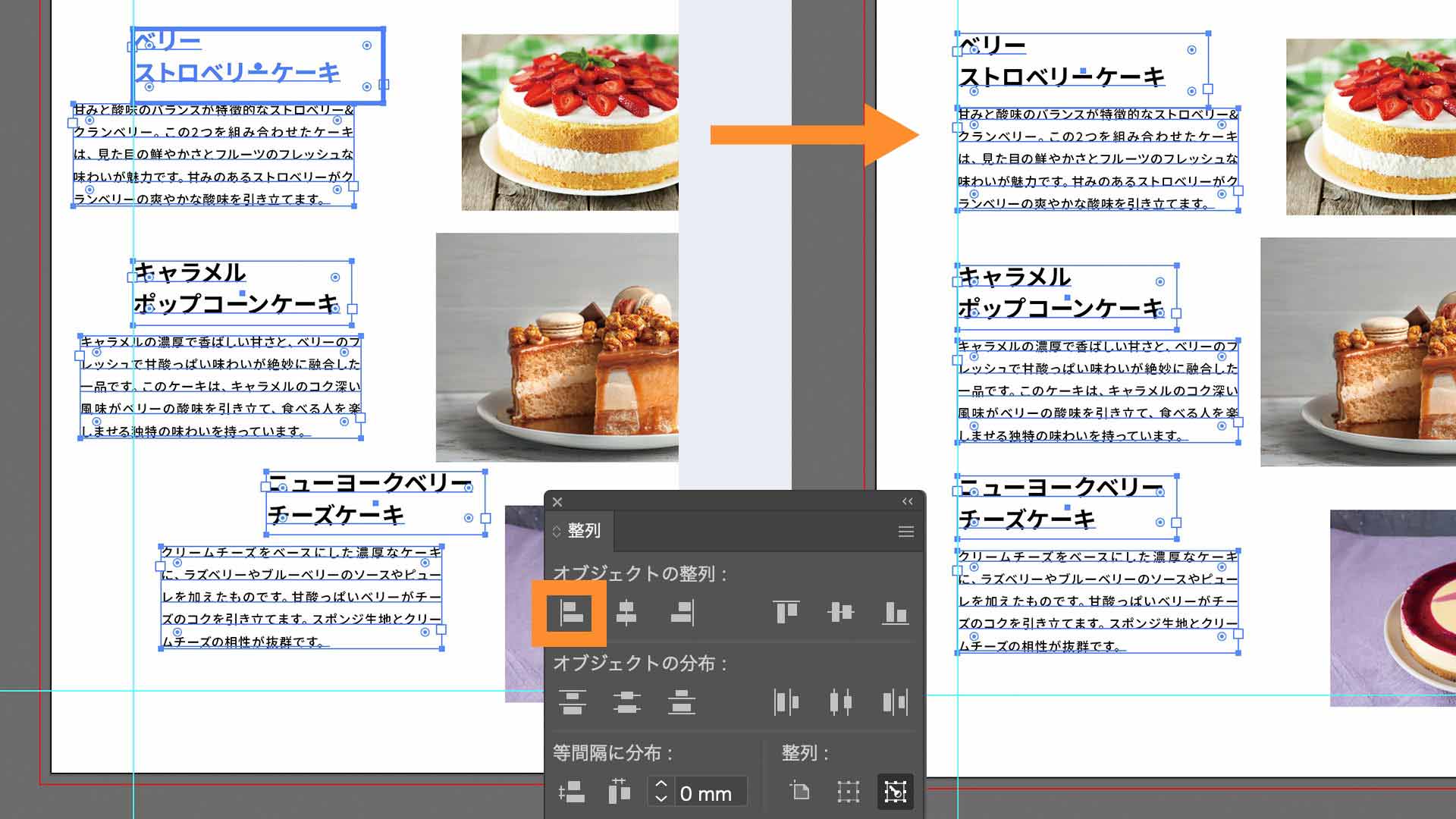Viewport: 1456px width, 819px height.
Task: Click vertical distribute top icon
Action: click(x=572, y=701)
